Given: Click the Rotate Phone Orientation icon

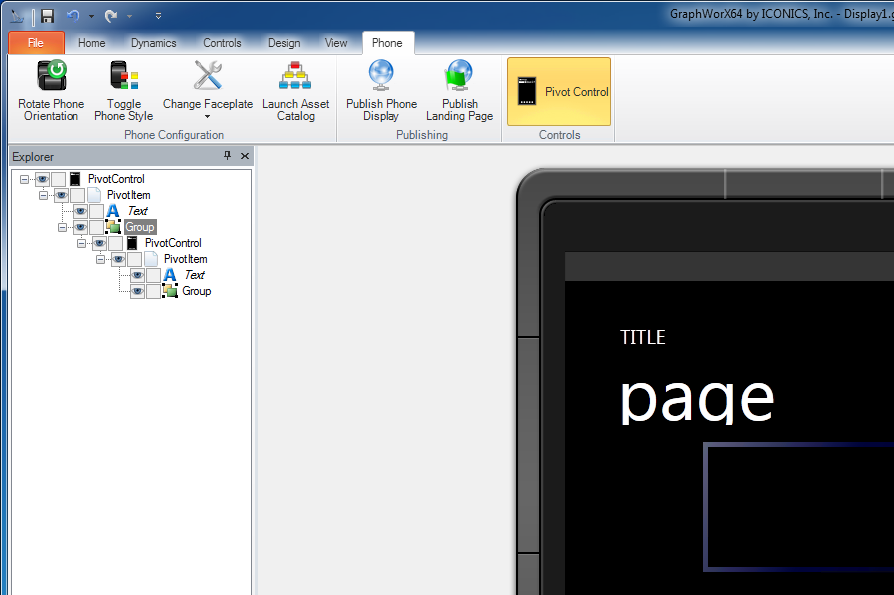Looking at the screenshot, I should [x=51, y=77].
